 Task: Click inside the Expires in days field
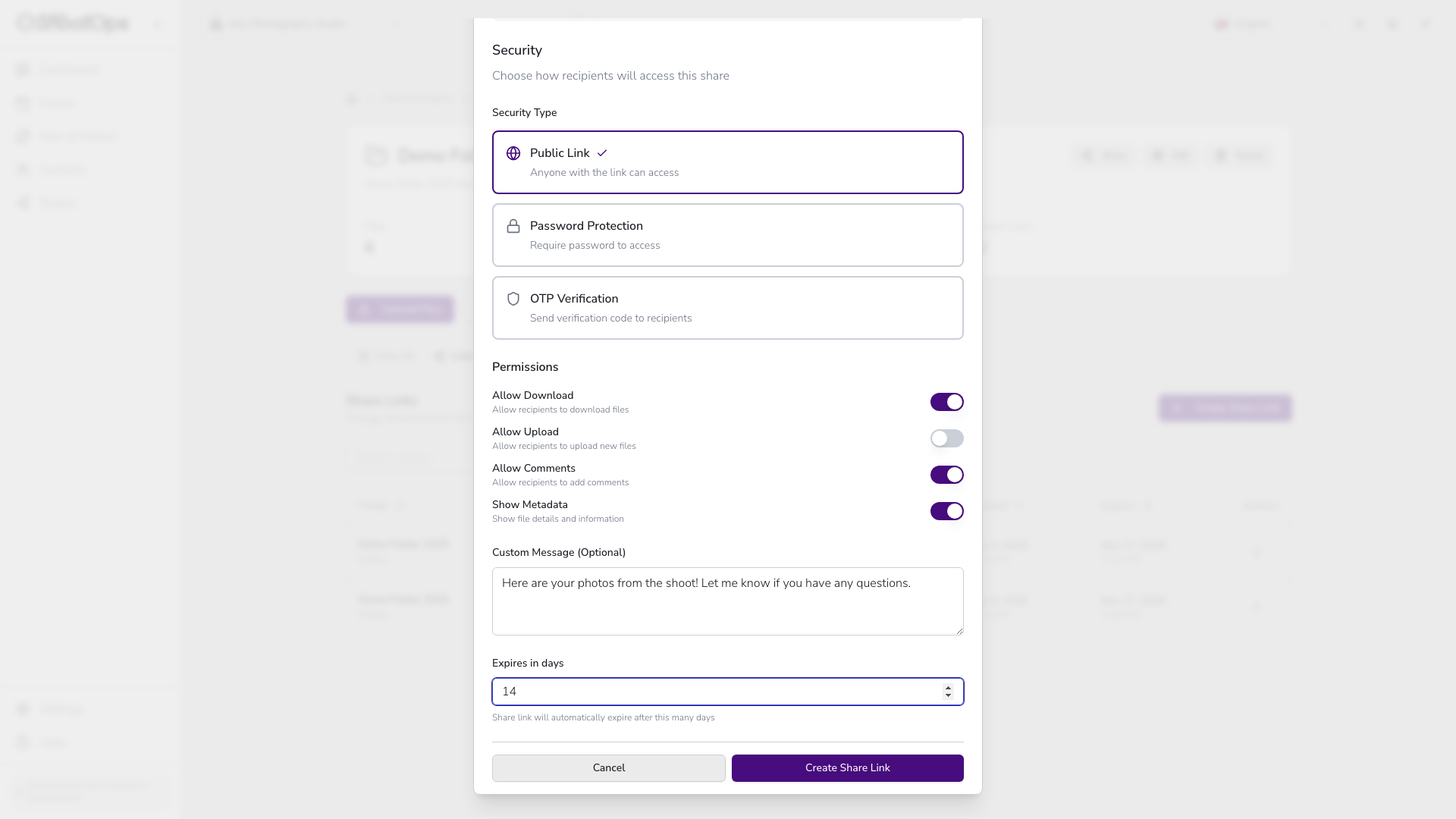point(713,692)
